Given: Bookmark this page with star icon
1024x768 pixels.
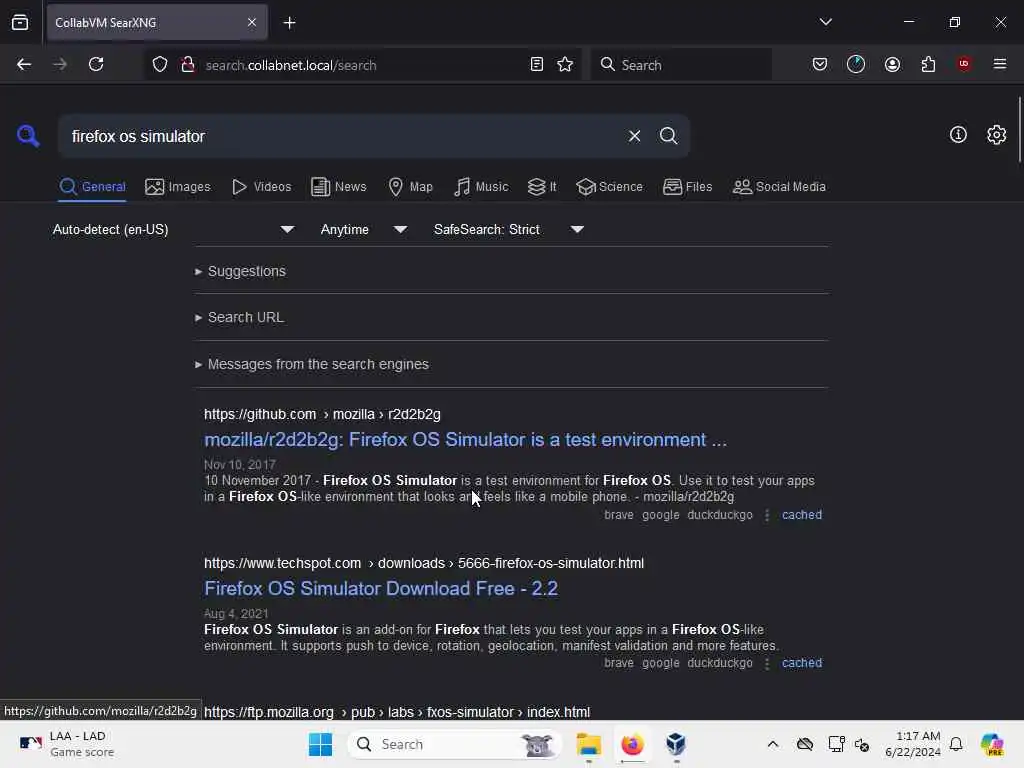Looking at the screenshot, I should tap(565, 64).
